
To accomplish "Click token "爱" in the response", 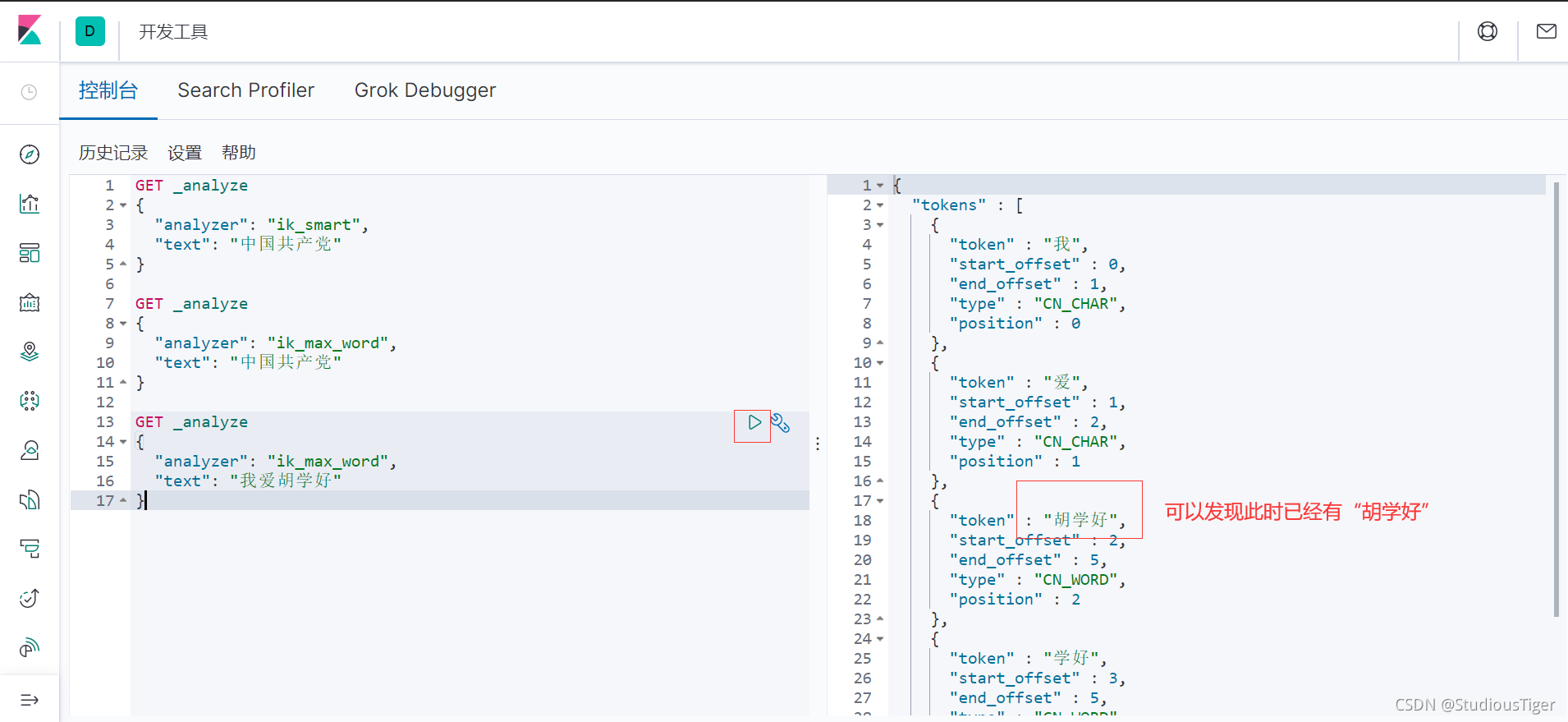I will [x=1061, y=382].
